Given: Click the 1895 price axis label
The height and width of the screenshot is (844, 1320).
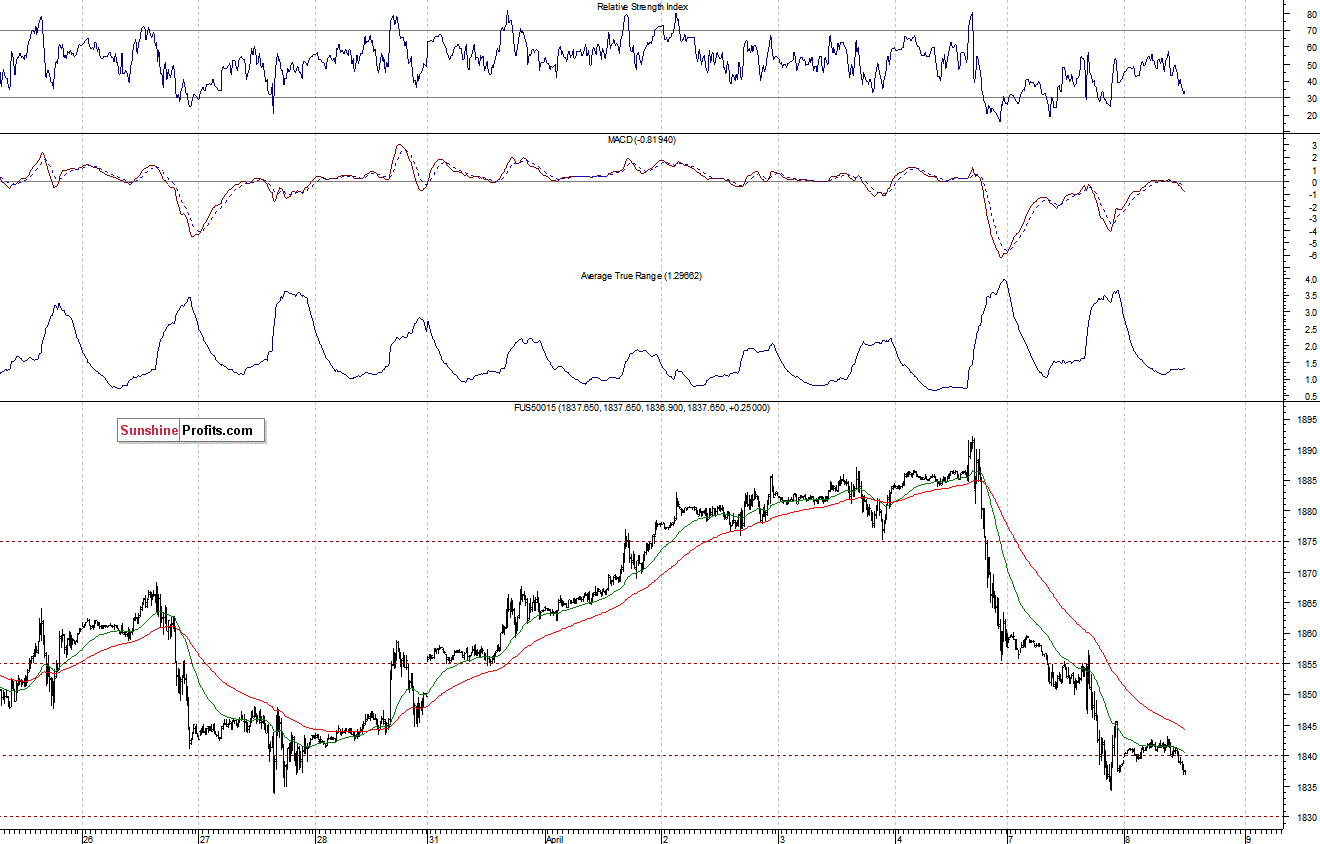Looking at the screenshot, I should point(1307,420).
